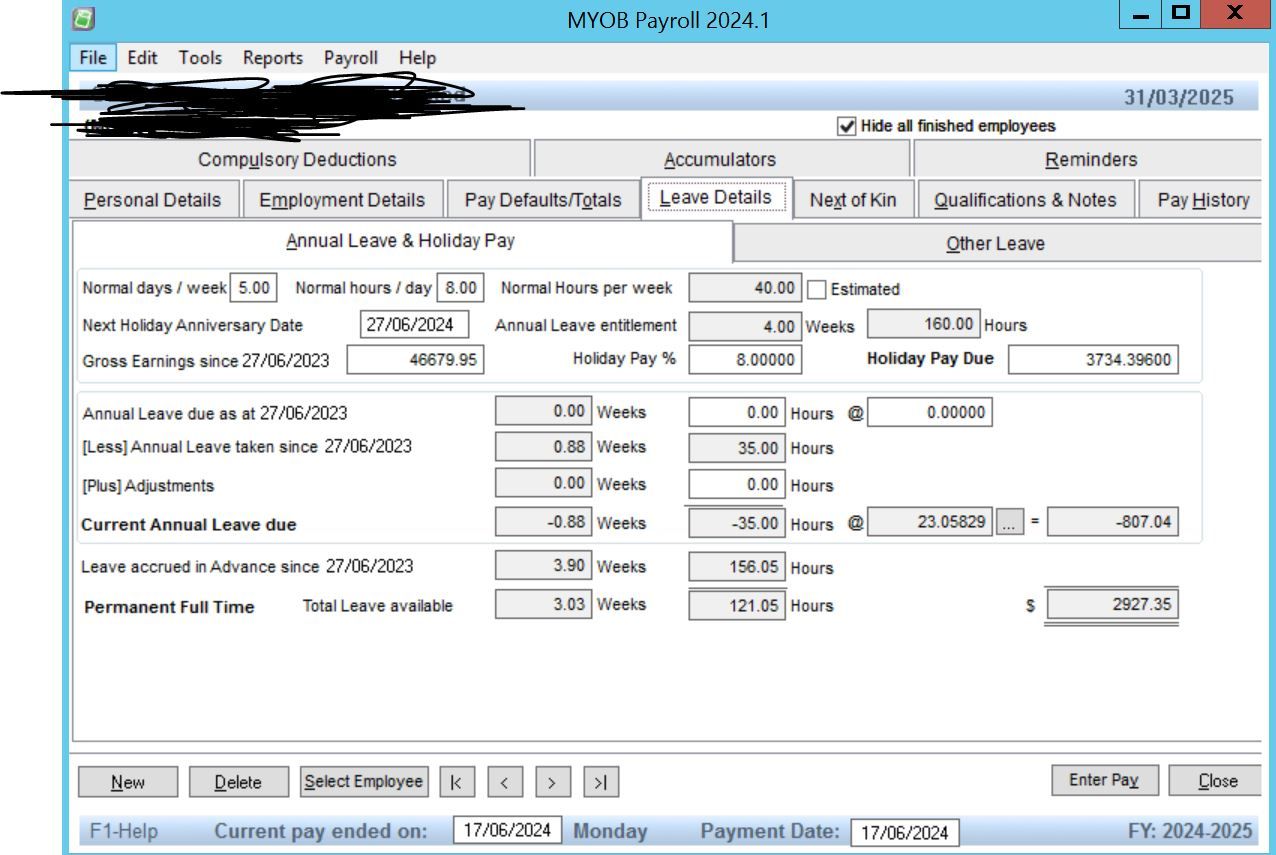Jump to the last employee record
The width and height of the screenshot is (1276, 855).
click(x=601, y=781)
